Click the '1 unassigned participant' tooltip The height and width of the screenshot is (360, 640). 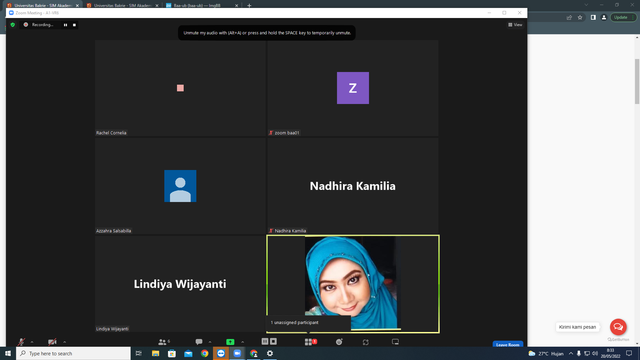[x=309, y=322]
